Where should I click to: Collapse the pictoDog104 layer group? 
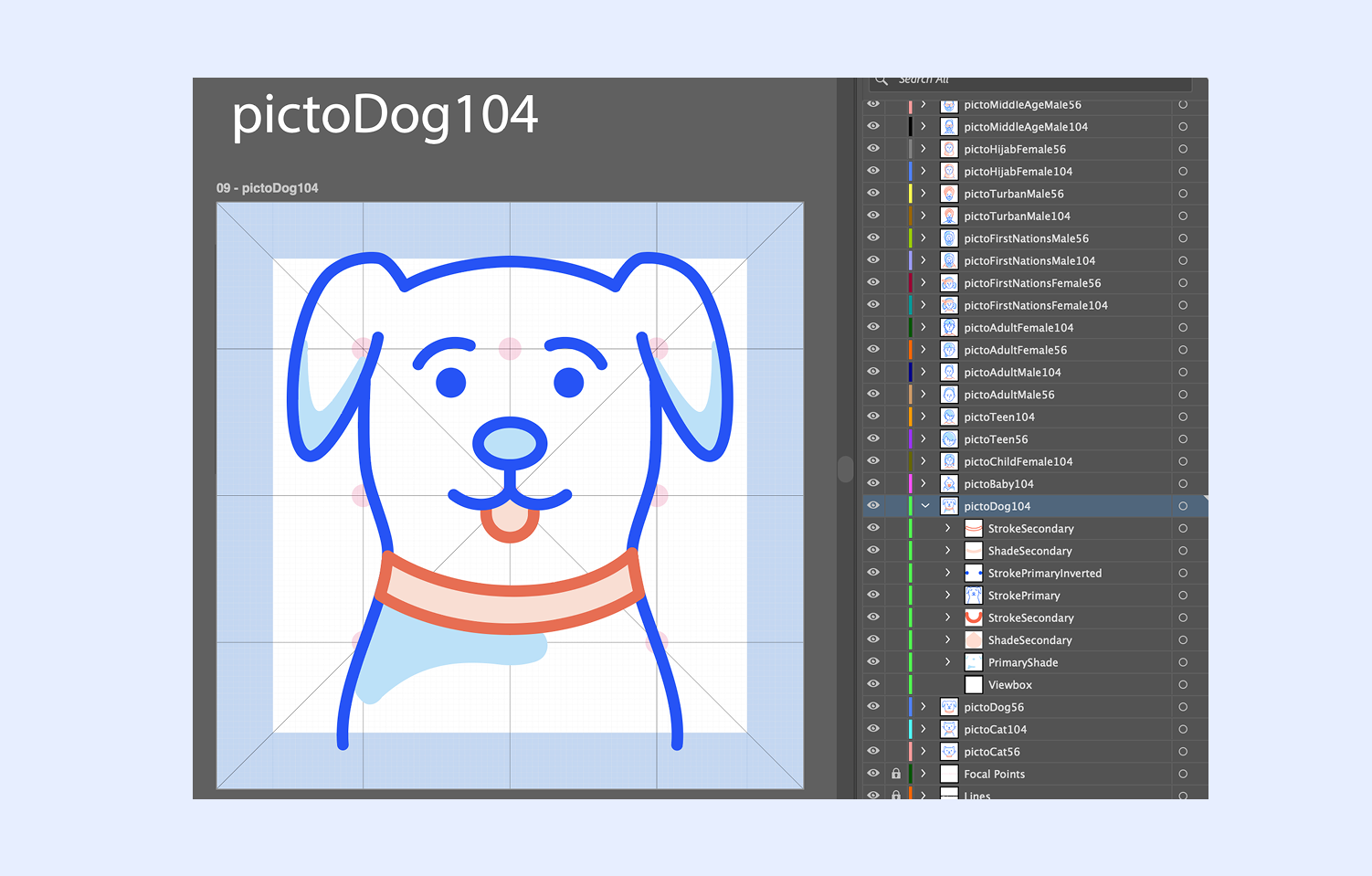925,505
